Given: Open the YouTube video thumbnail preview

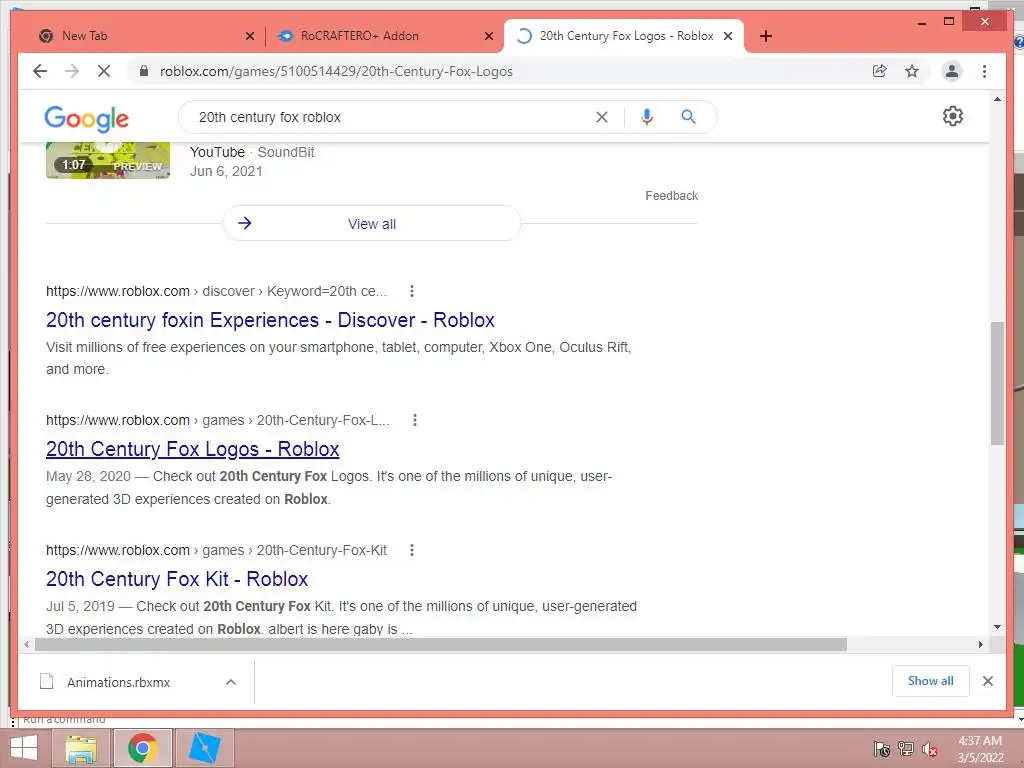Looking at the screenshot, I should 108,160.
